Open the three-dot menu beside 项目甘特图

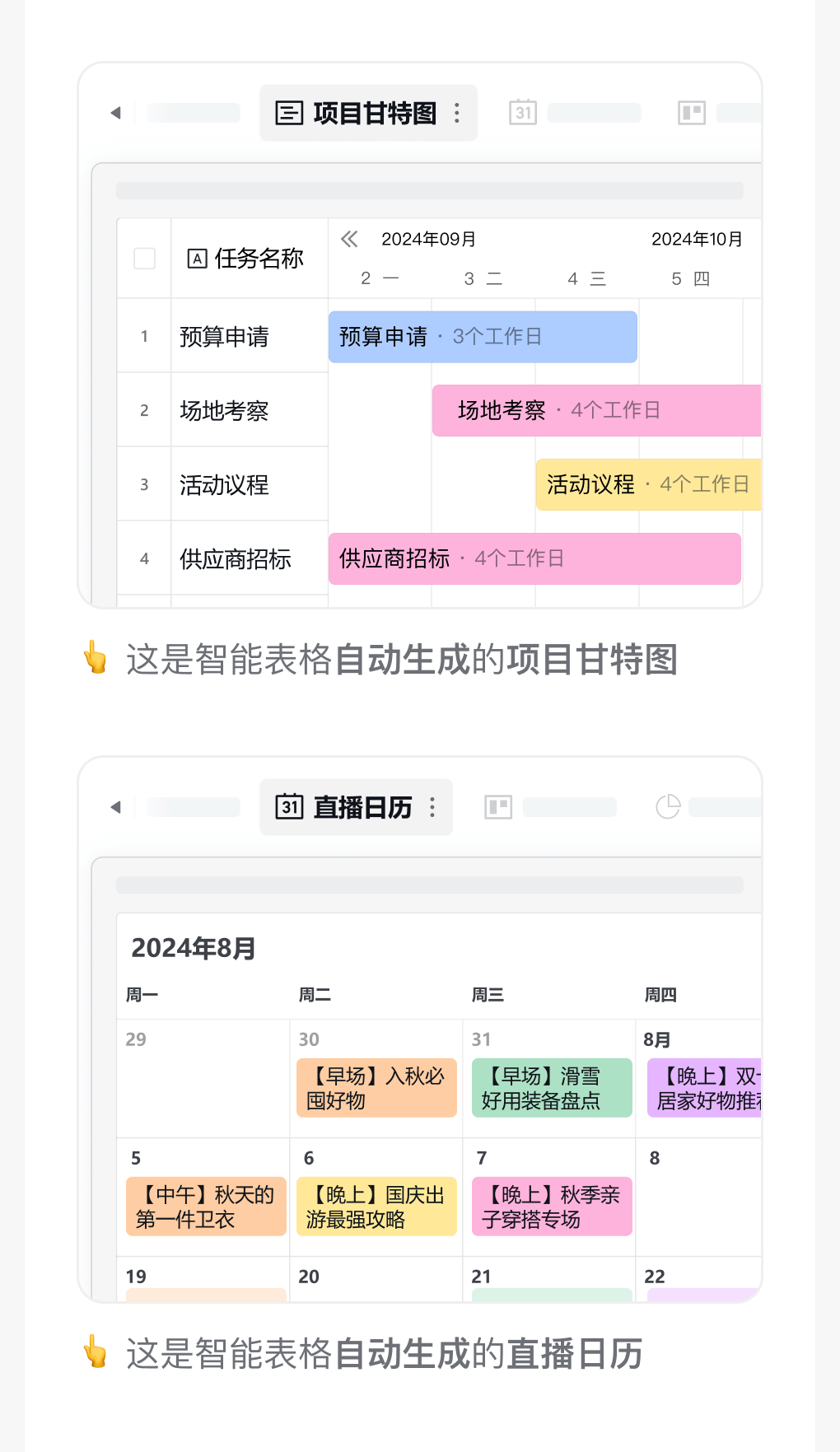click(x=457, y=113)
